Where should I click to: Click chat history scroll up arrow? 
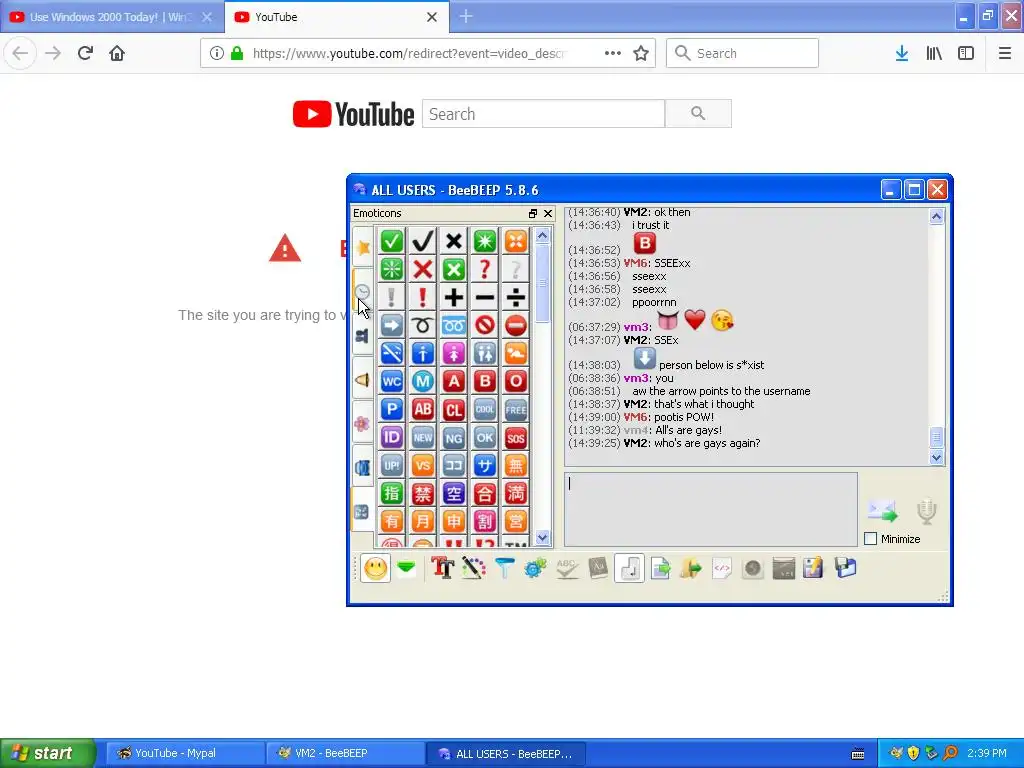(x=936, y=216)
